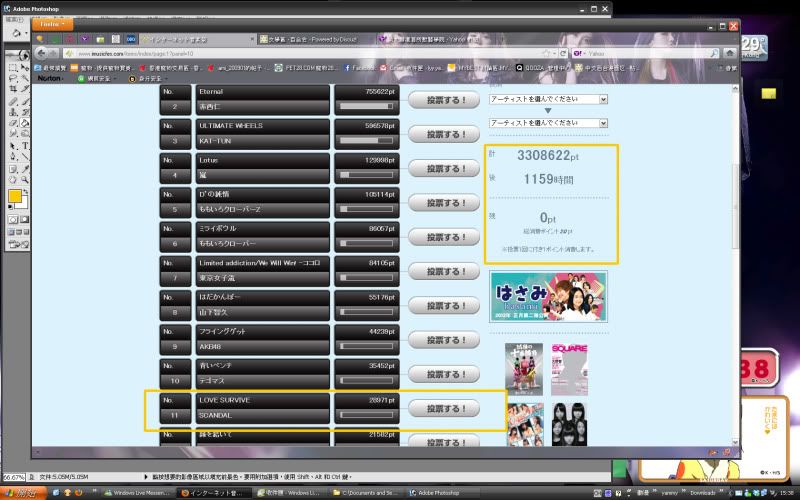Open the Firefox orange menu button

tap(50, 24)
